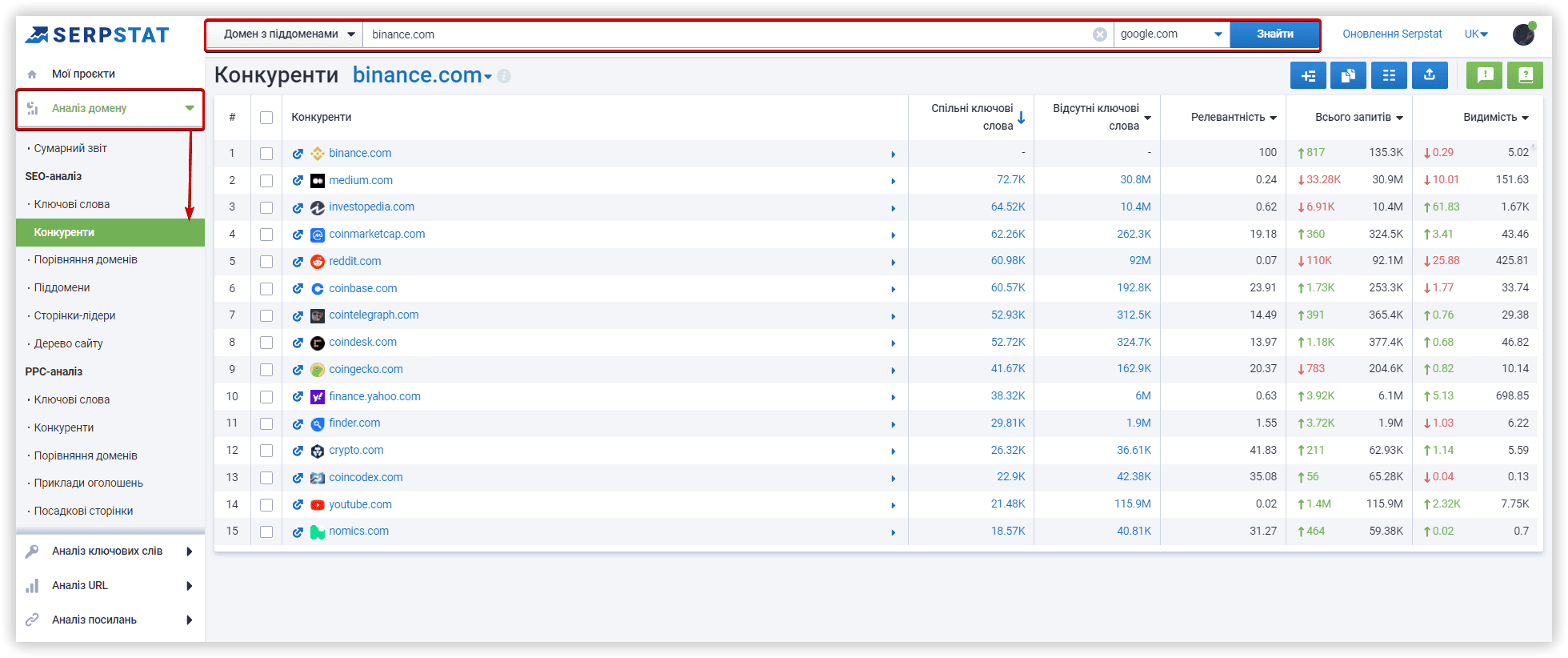Open the binance.com heading dropdown

[x=488, y=78]
